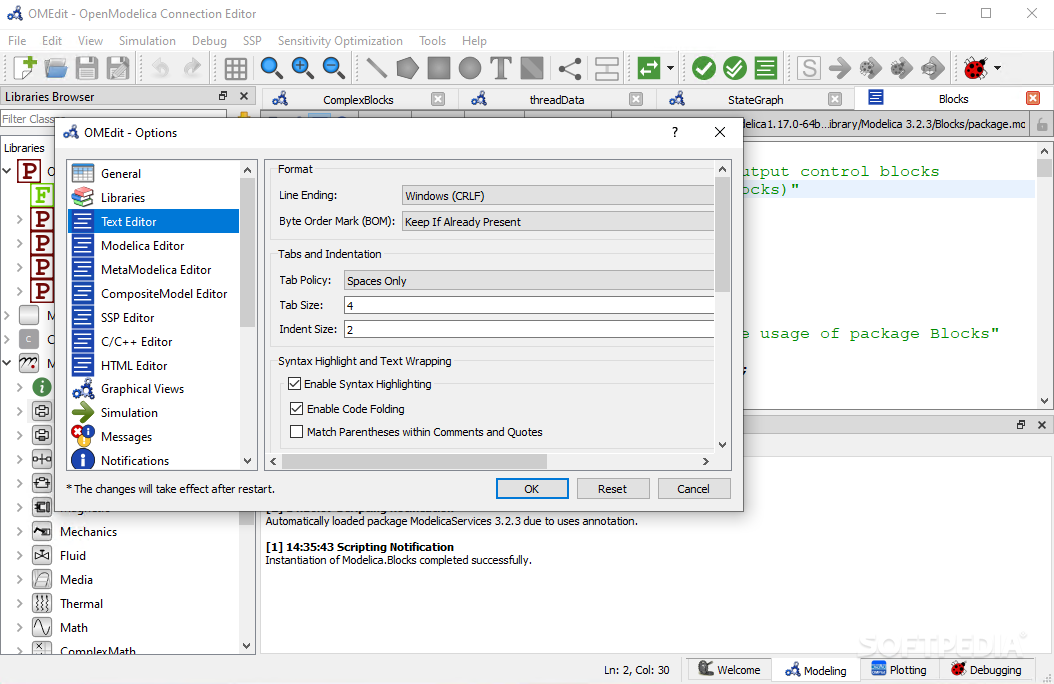This screenshot has height=684, width=1054.
Task: Select Modelica Editor in options list
Action: (x=154, y=245)
